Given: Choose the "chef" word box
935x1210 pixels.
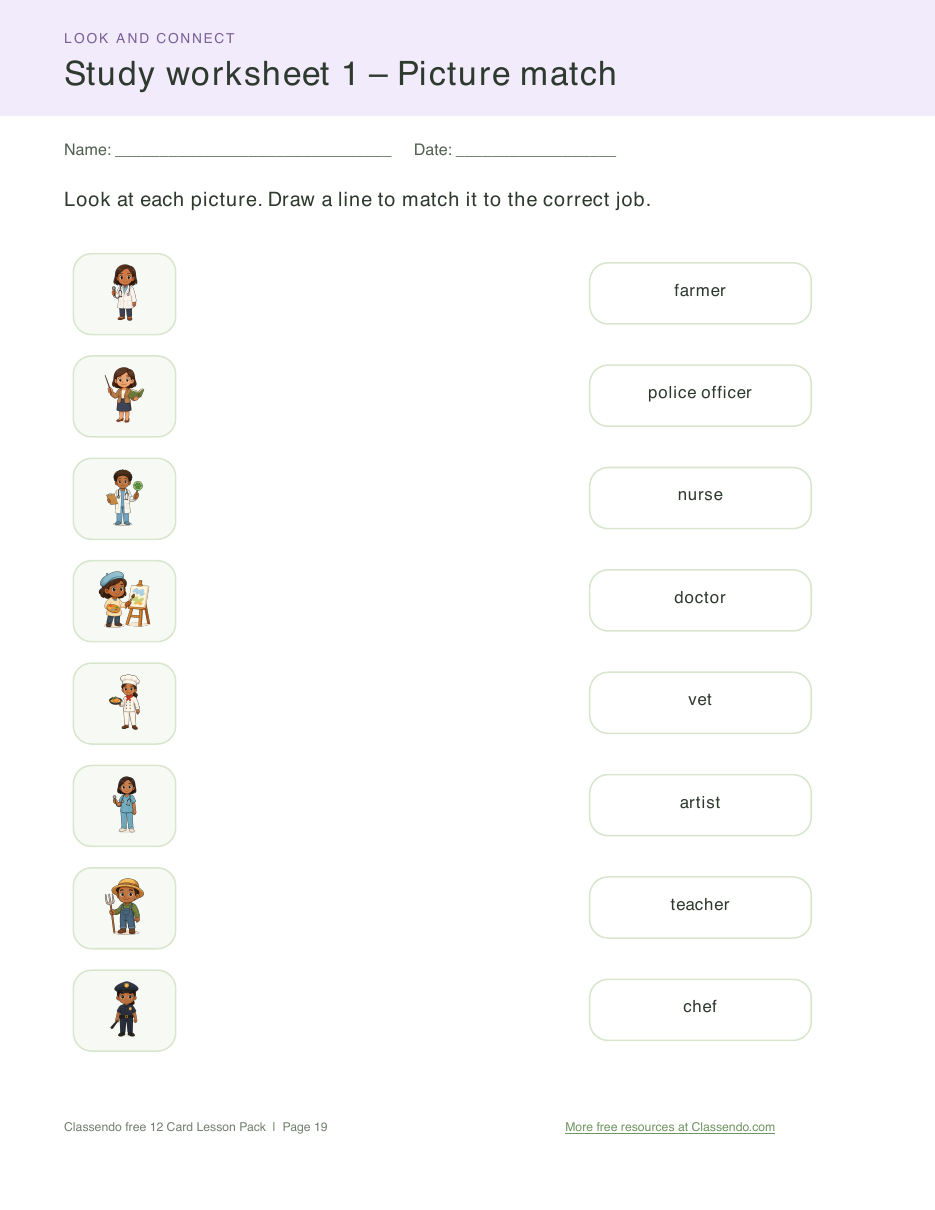Looking at the screenshot, I should pyautogui.click(x=700, y=1010).
